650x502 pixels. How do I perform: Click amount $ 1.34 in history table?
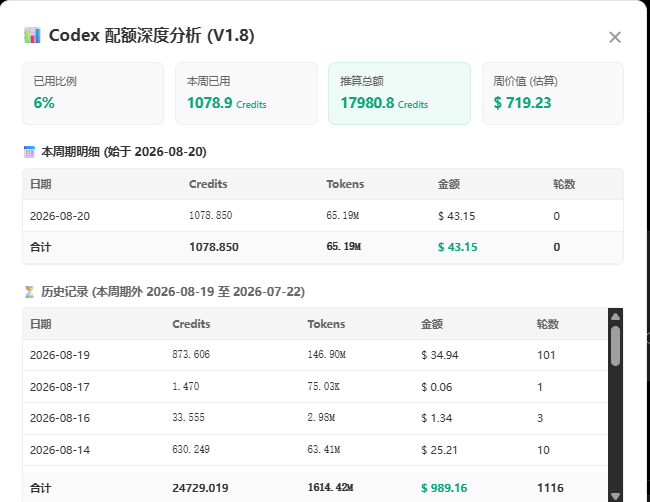(x=437, y=418)
